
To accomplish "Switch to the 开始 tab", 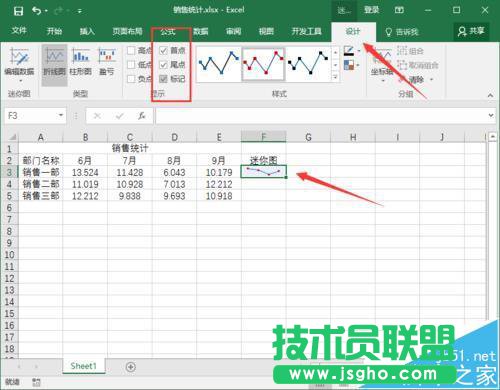I will coord(54,31).
